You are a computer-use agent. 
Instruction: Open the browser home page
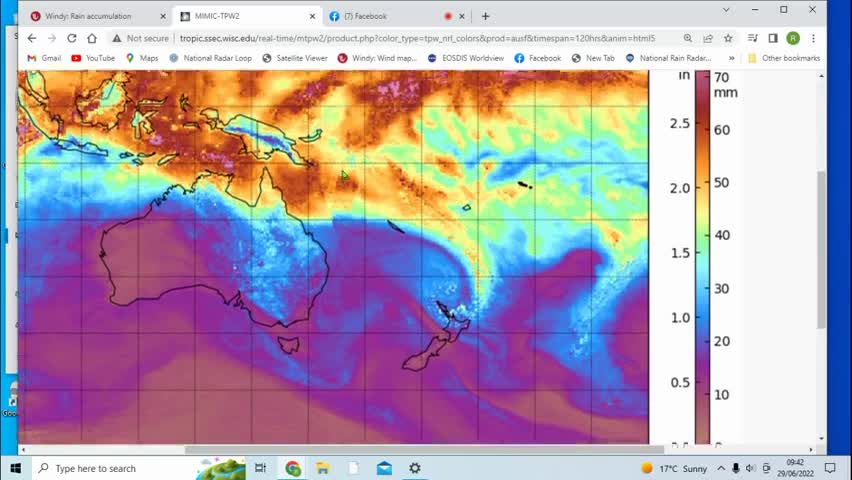click(x=92, y=38)
